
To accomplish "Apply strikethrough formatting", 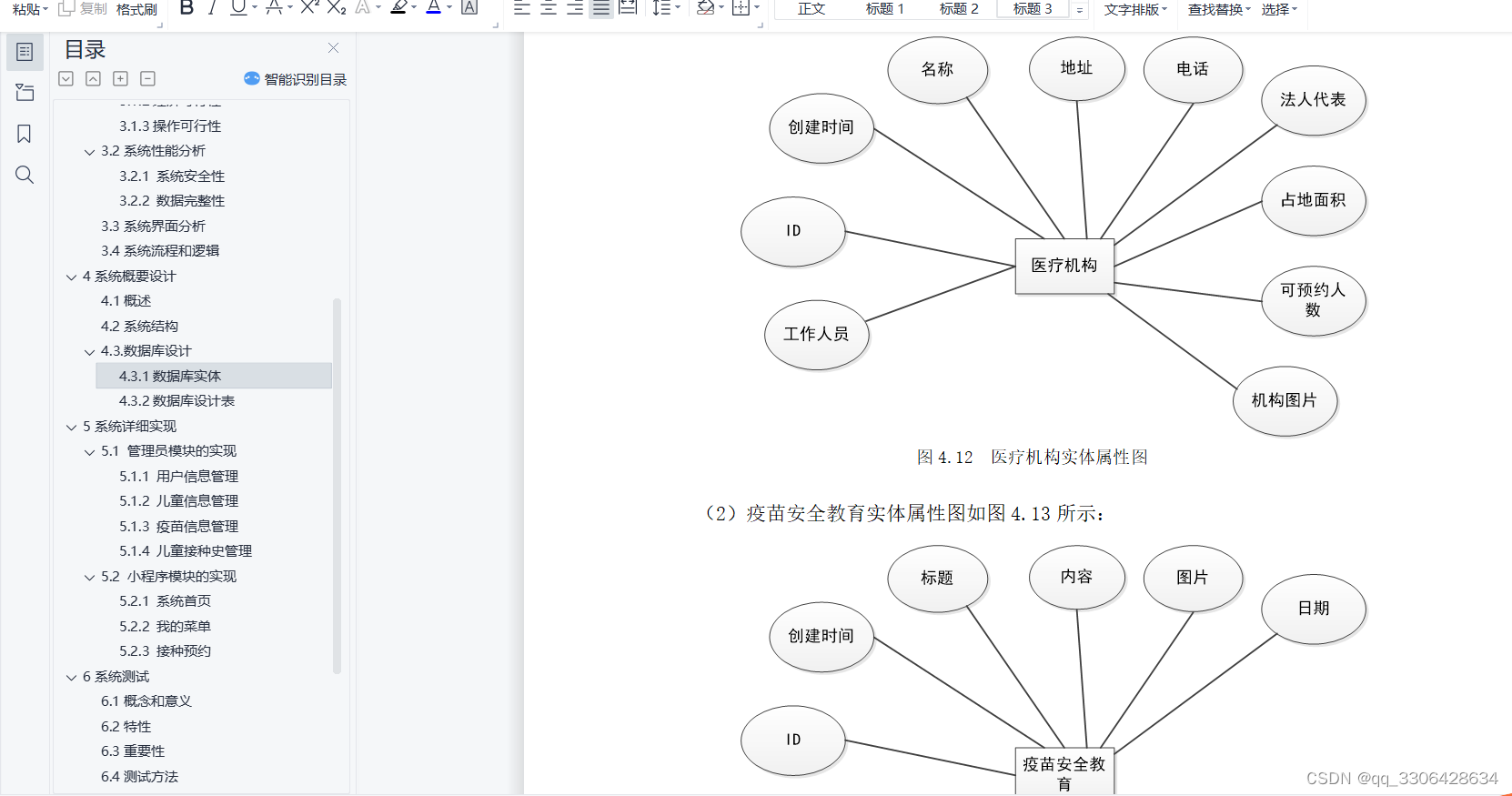I will click(274, 8).
